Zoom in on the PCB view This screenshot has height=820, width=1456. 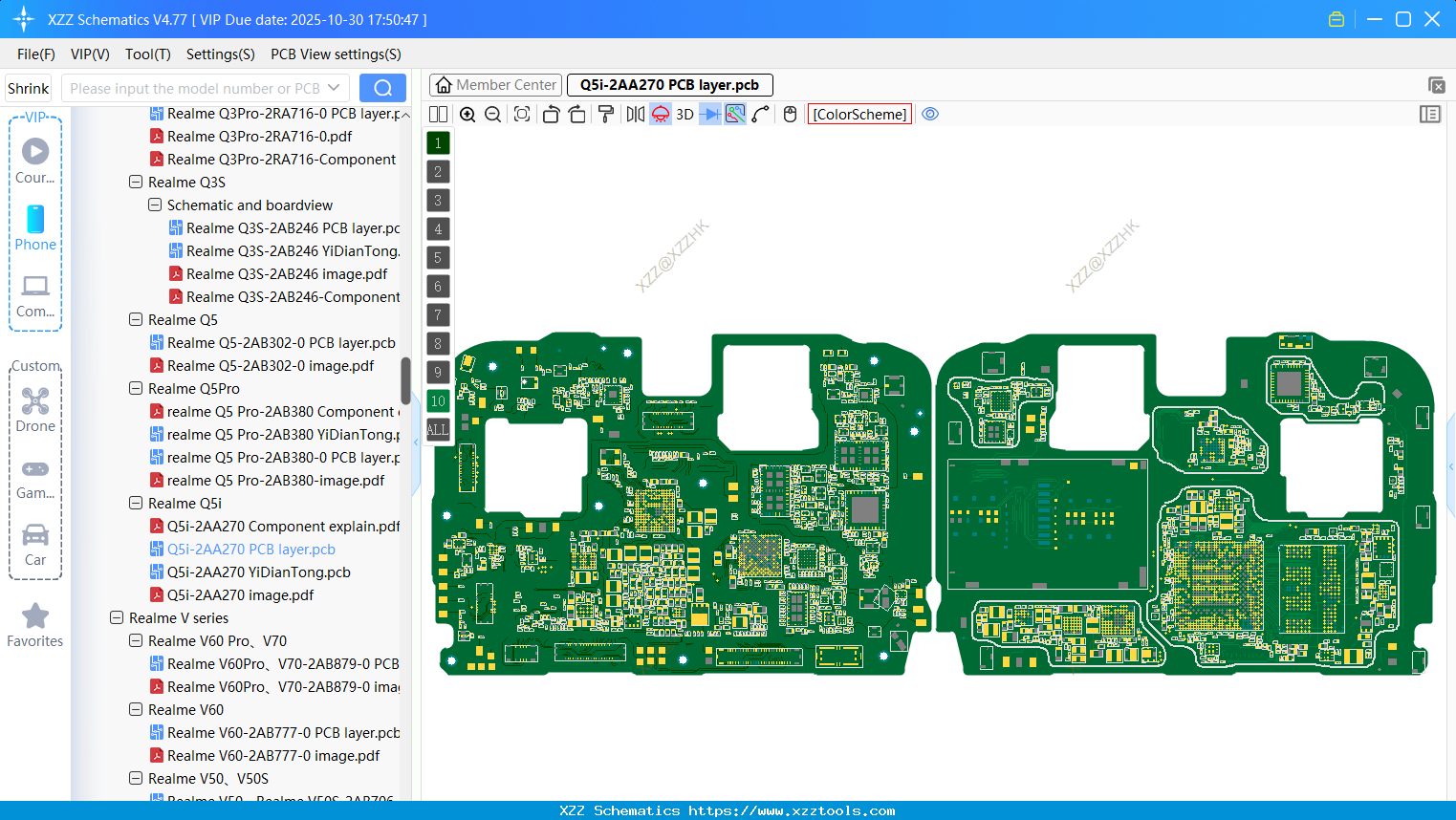point(467,114)
